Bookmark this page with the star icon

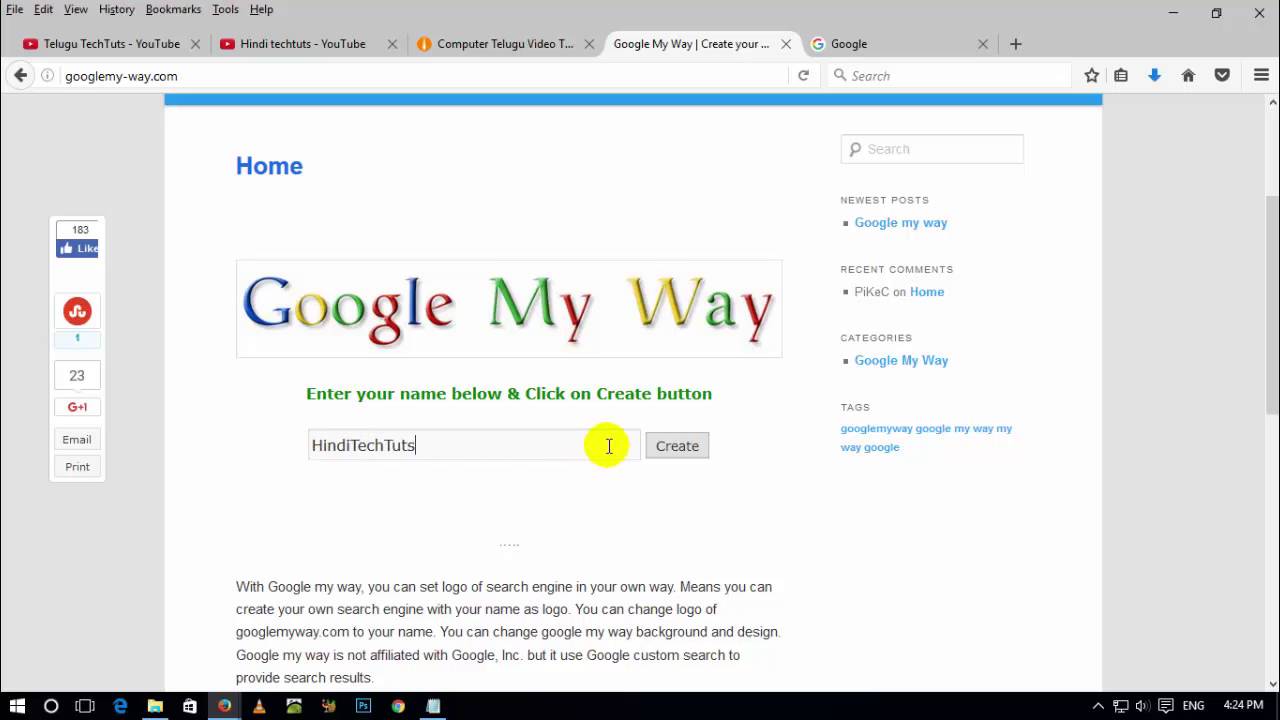[1092, 75]
